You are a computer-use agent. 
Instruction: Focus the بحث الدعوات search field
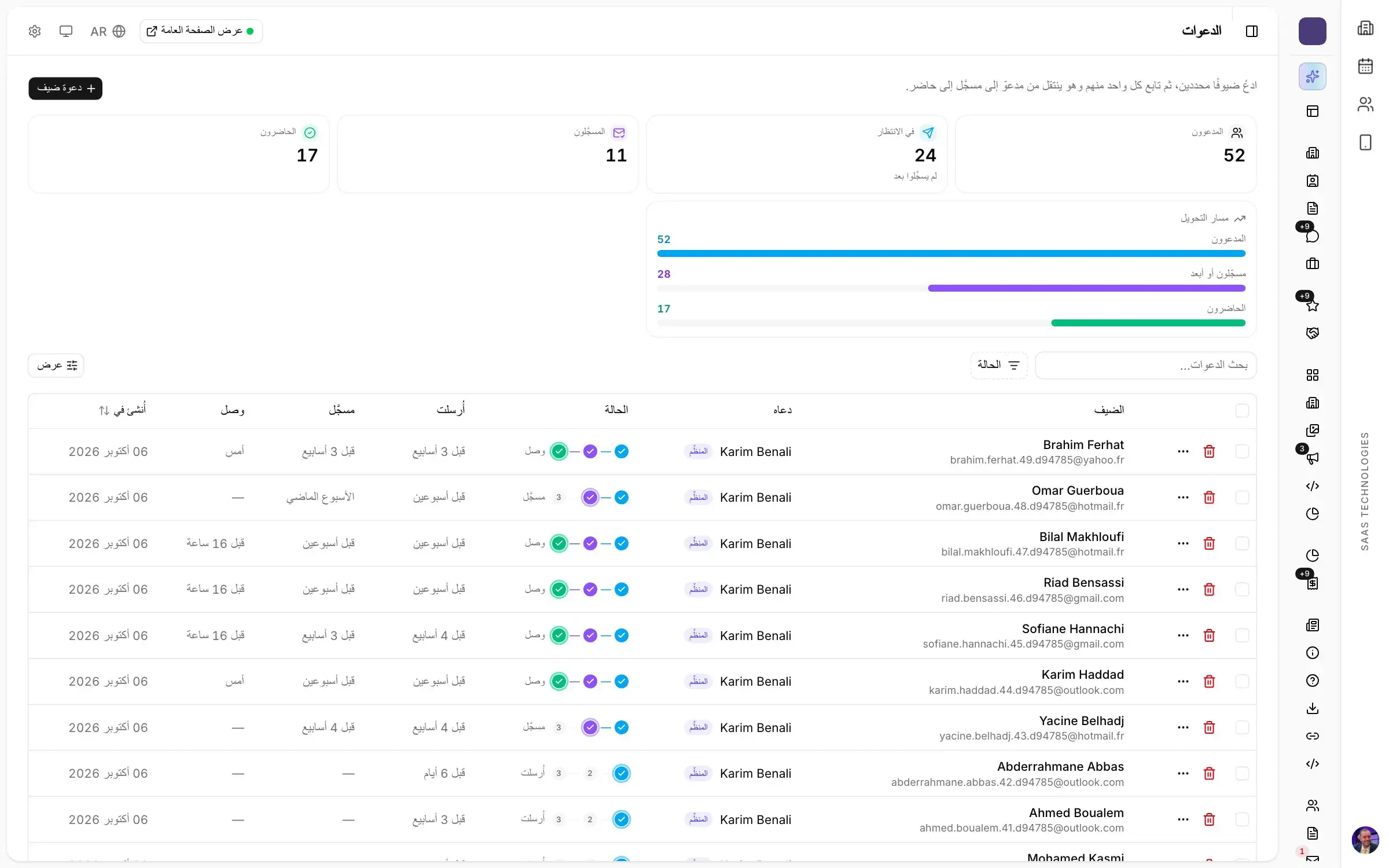pyautogui.click(x=1145, y=365)
